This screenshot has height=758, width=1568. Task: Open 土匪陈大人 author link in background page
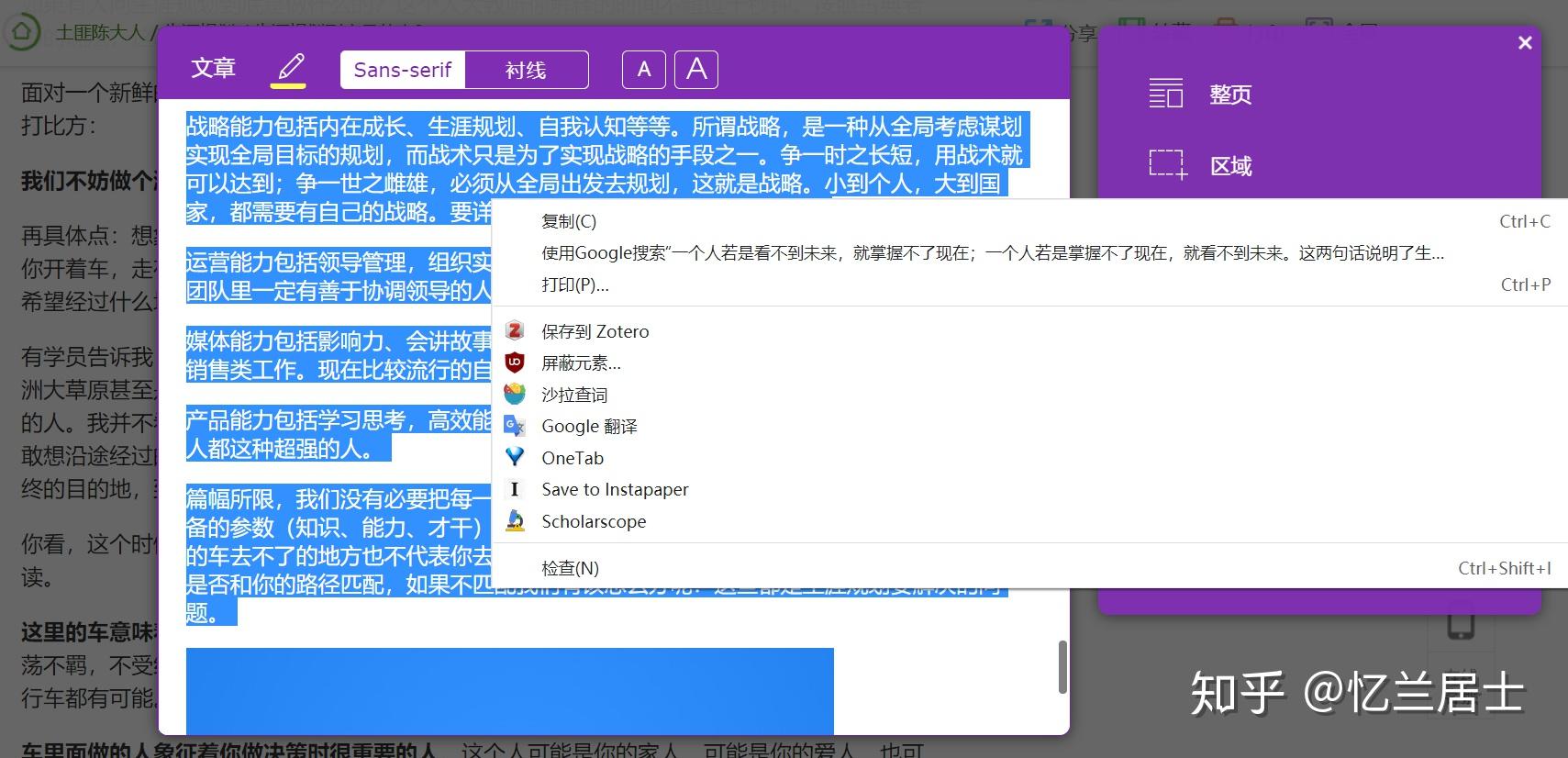100,33
